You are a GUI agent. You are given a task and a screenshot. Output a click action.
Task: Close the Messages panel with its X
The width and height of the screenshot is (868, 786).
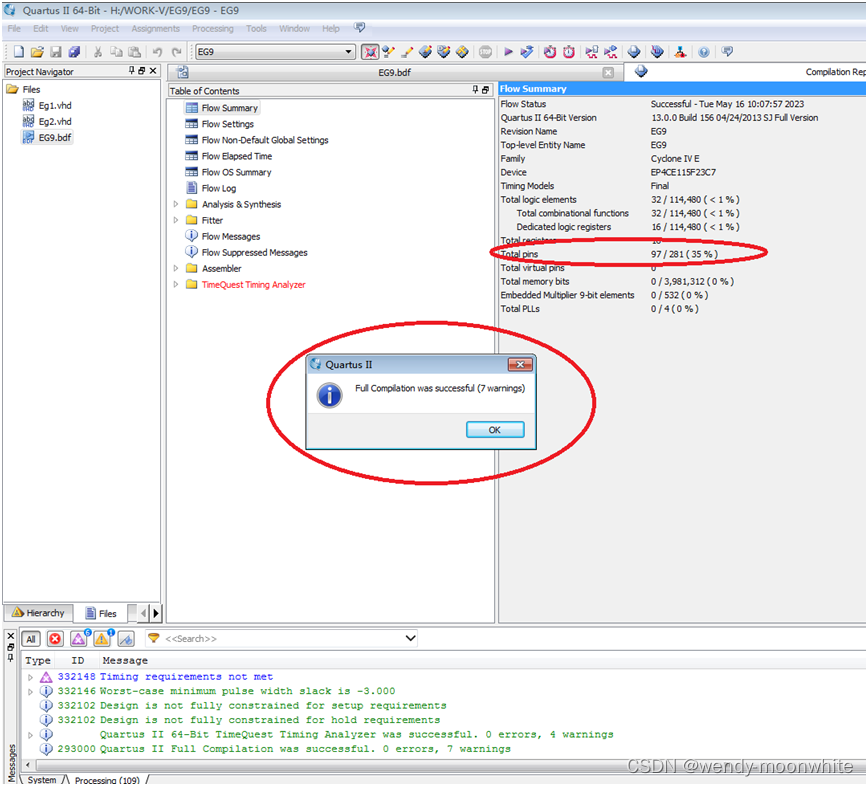(11, 637)
